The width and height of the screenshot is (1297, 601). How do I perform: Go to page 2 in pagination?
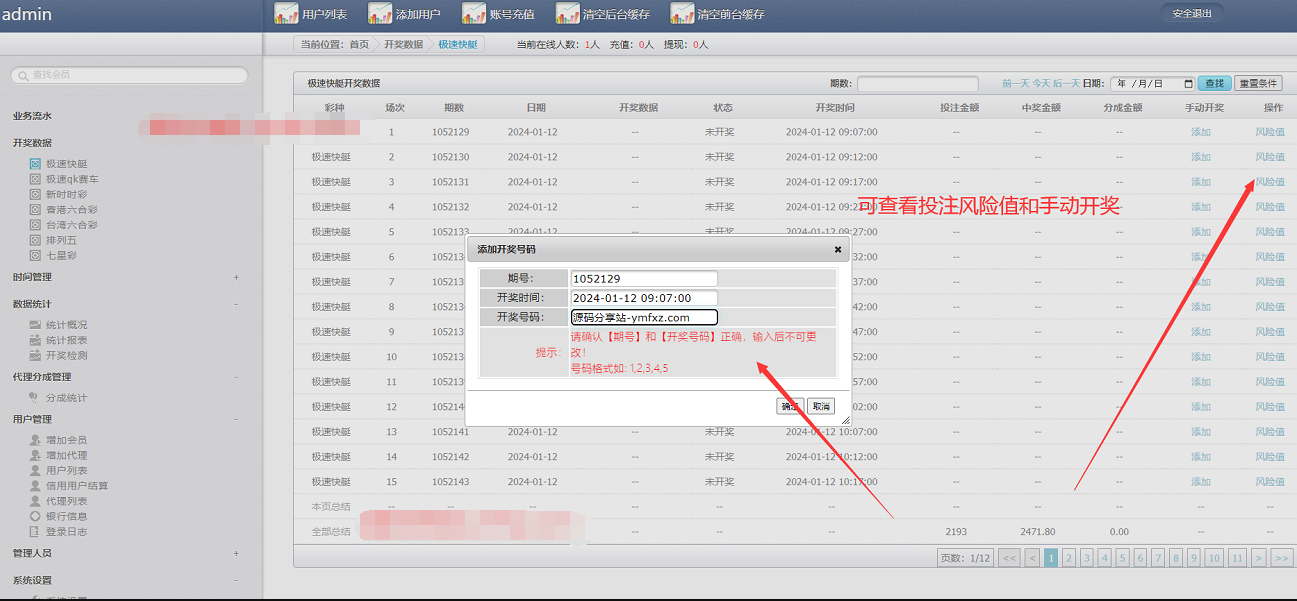(x=1069, y=558)
